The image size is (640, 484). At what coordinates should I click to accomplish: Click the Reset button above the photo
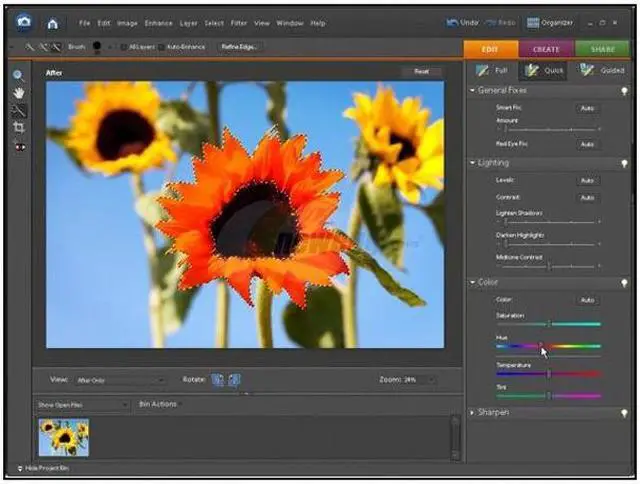422,71
